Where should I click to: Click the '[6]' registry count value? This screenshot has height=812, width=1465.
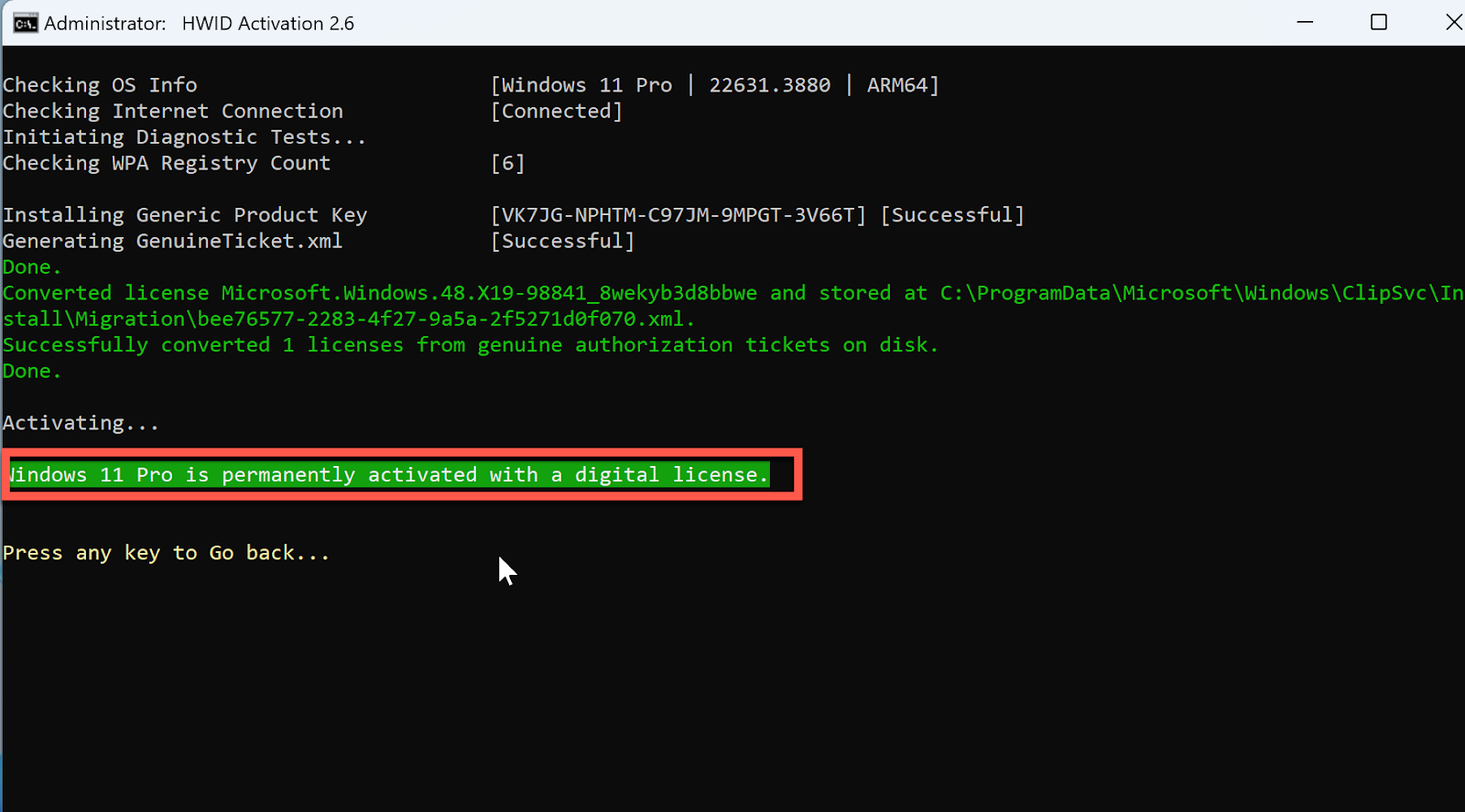click(508, 163)
